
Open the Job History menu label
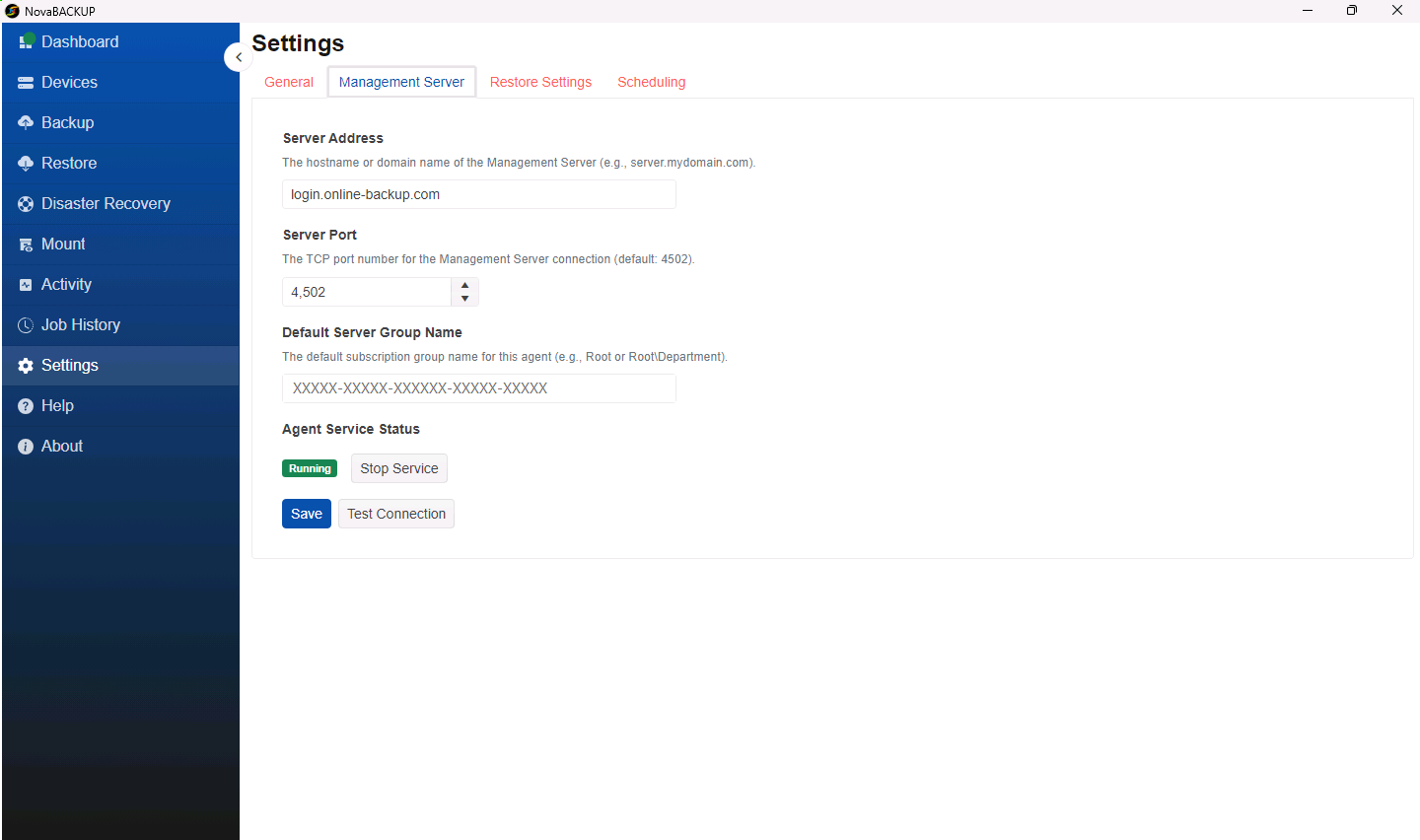point(81,324)
